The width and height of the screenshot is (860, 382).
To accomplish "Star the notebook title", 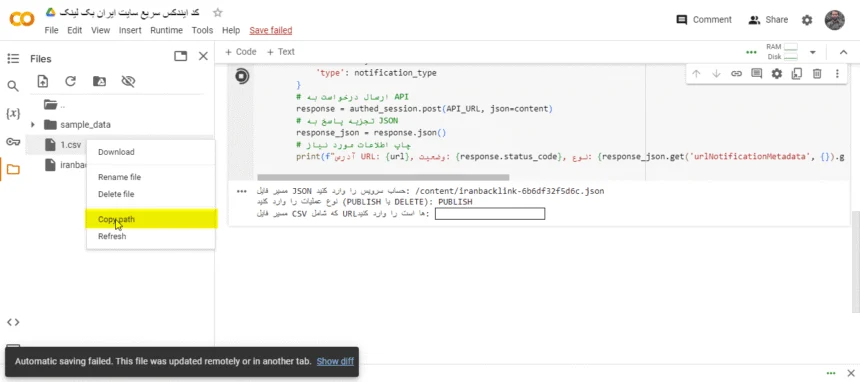I will [x=218, y=13].
